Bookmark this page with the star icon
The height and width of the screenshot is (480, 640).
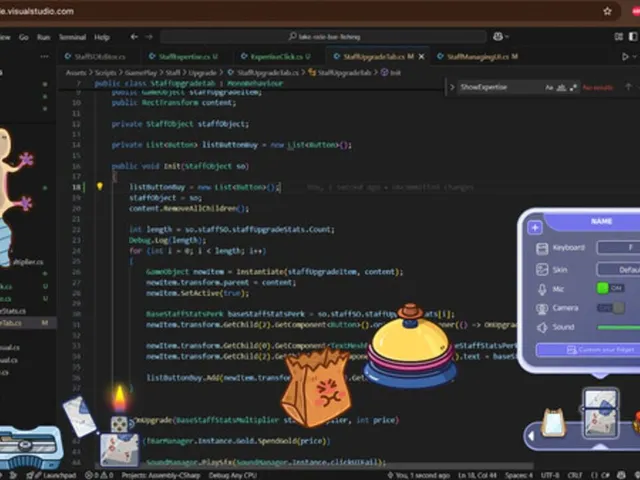click(x=607, y=11)
